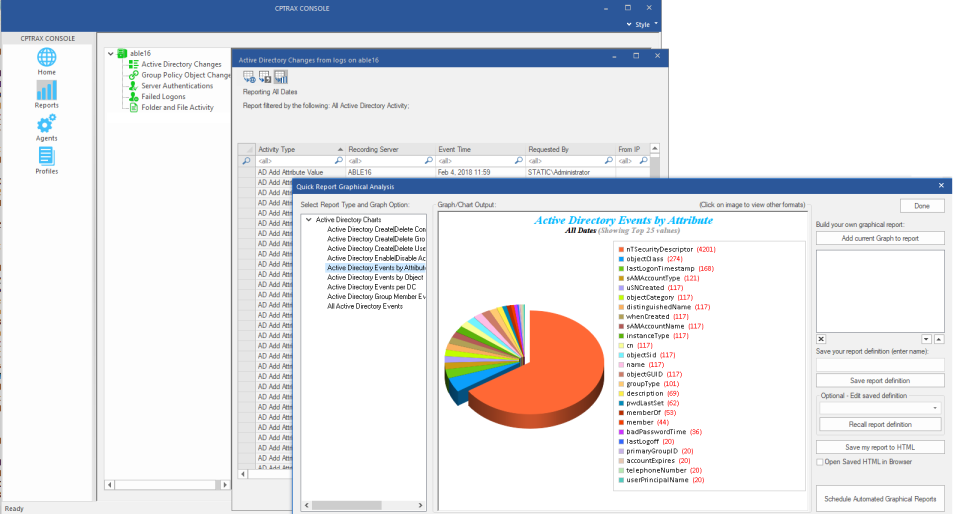Click the first report toolbar icon with clock

tap(249, 76)
